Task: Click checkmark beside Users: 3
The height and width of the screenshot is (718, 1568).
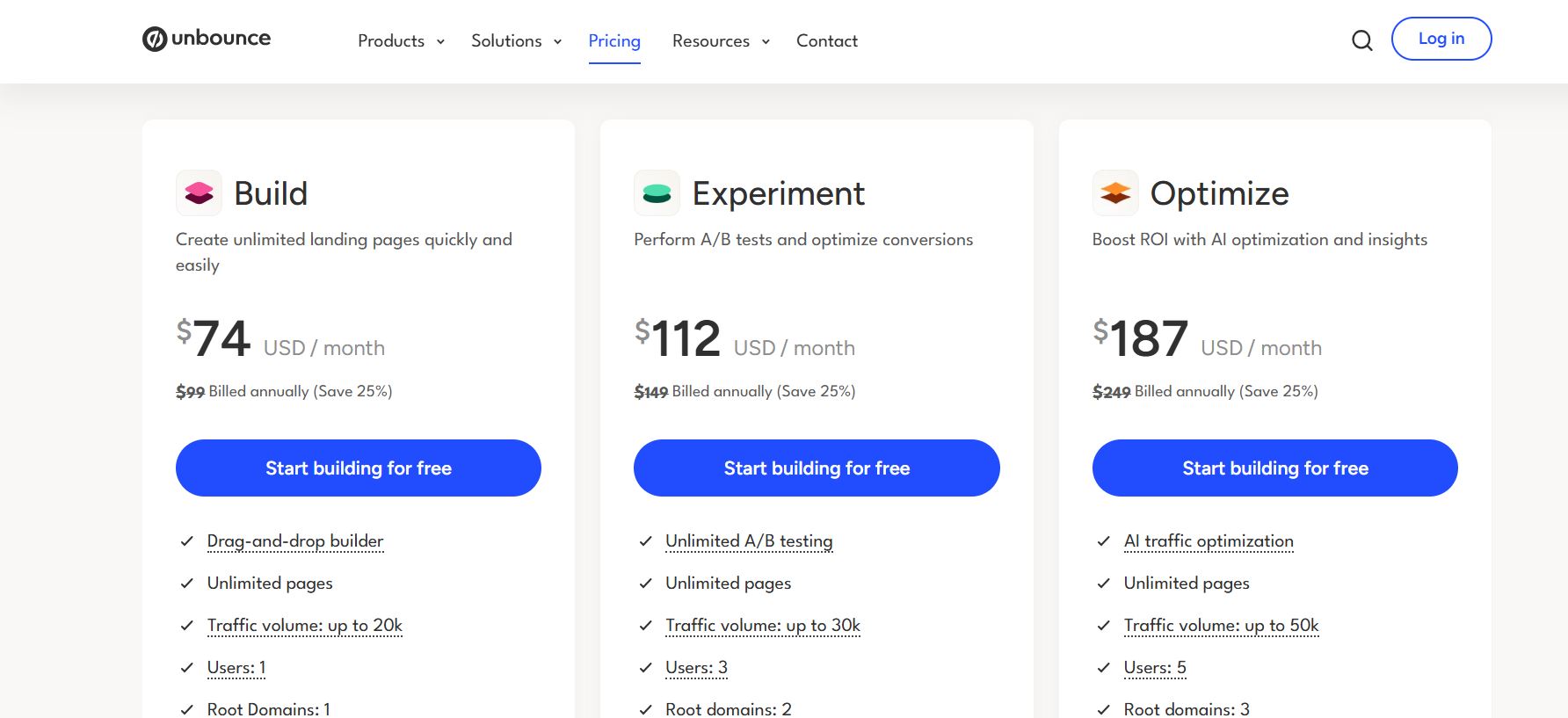Action: (x=645, y=668)
